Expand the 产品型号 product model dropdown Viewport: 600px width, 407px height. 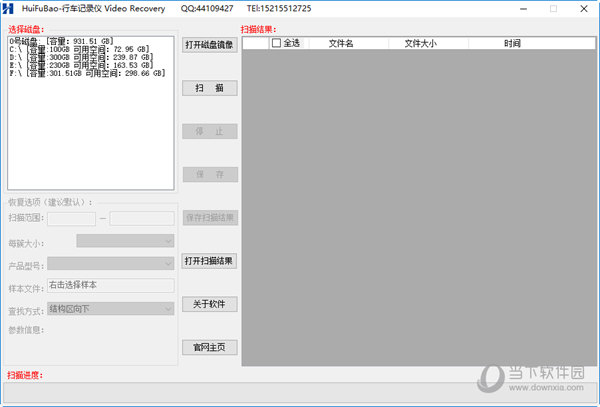(x=111, y=264)
